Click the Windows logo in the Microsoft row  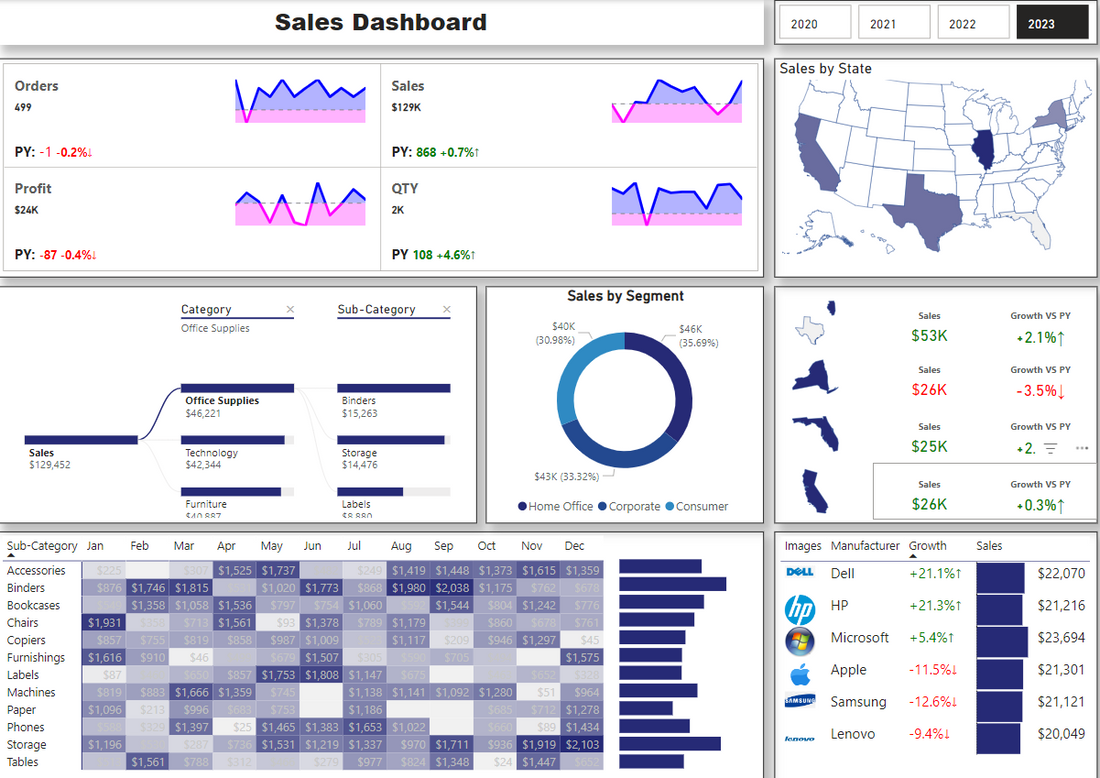click(800, 640)
